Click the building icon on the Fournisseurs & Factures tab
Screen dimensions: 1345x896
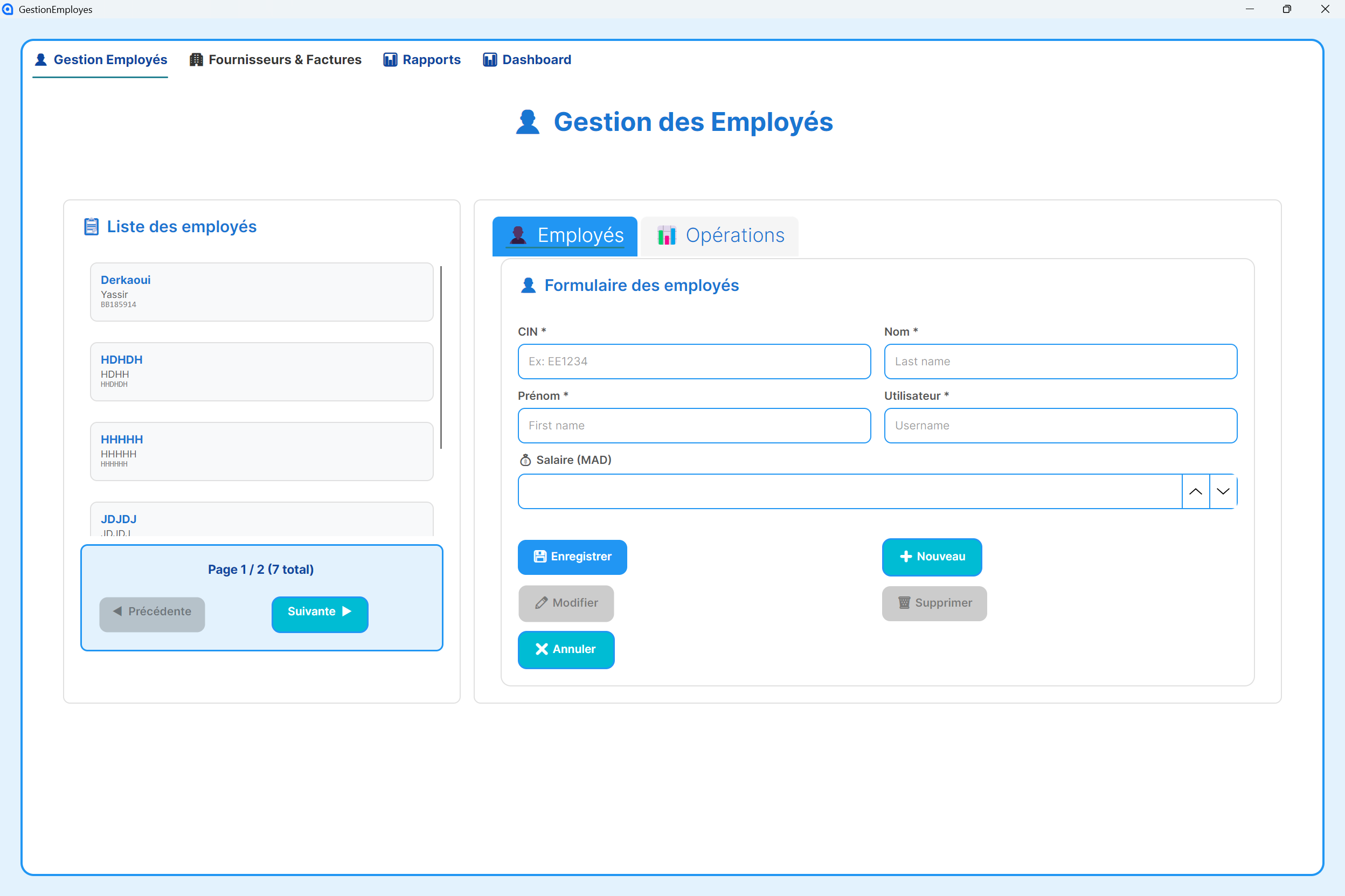click(196, 59)
